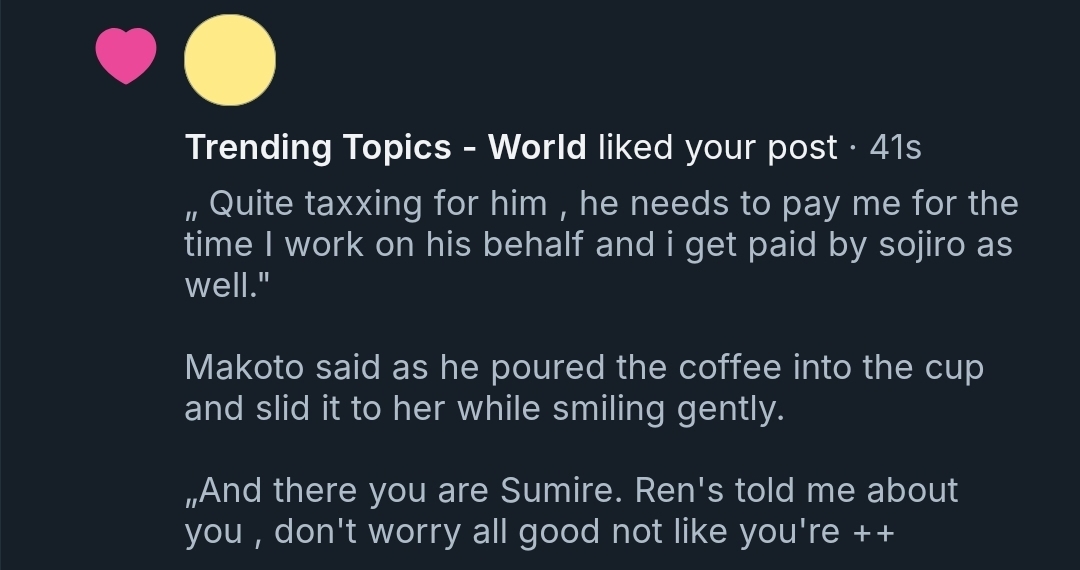Open the Trending Topics - World profile name

385,148
